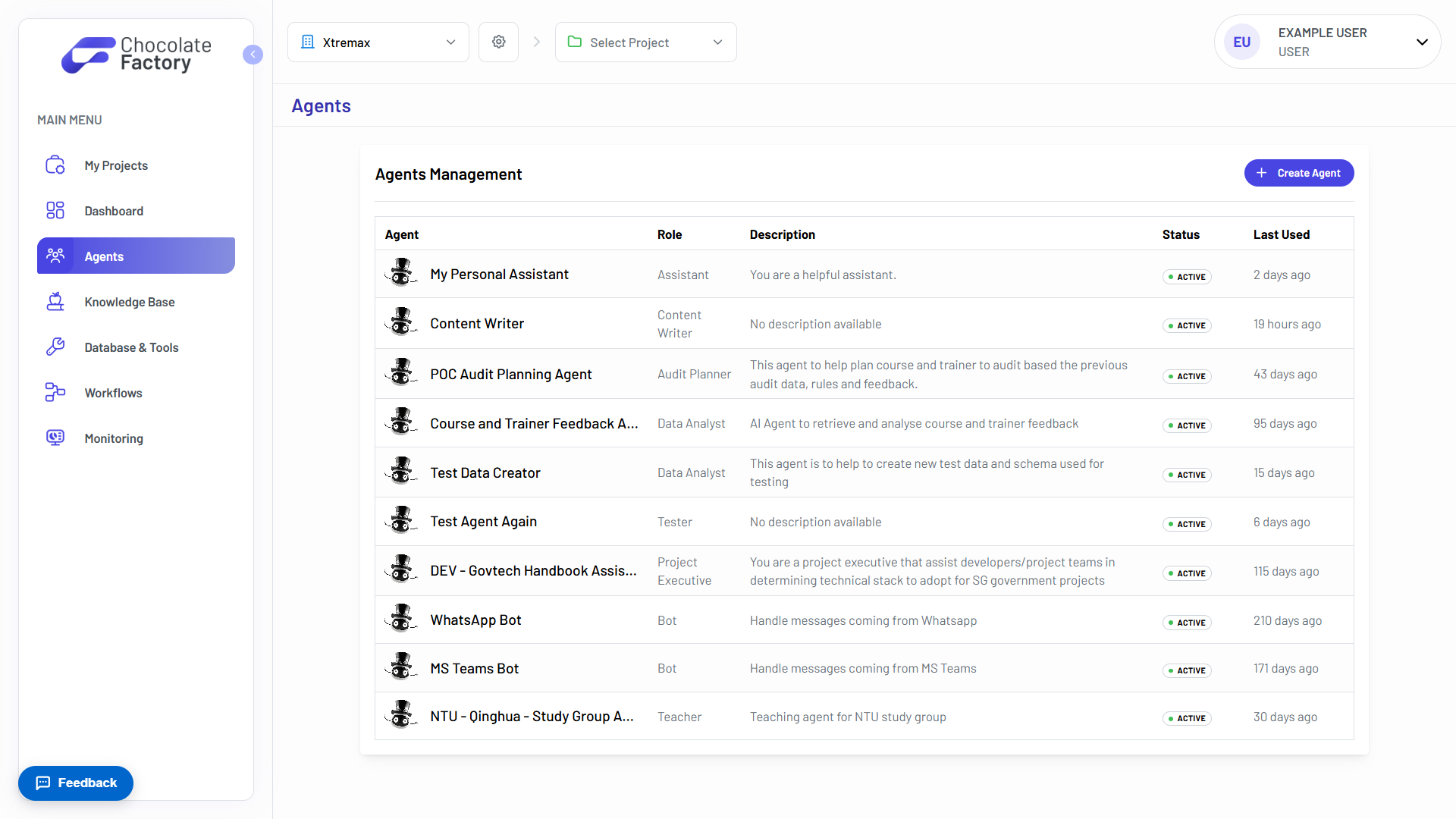Open the MS Teams Bot agent
This screenshot has width=1456, height=819.
click(475, 668)
